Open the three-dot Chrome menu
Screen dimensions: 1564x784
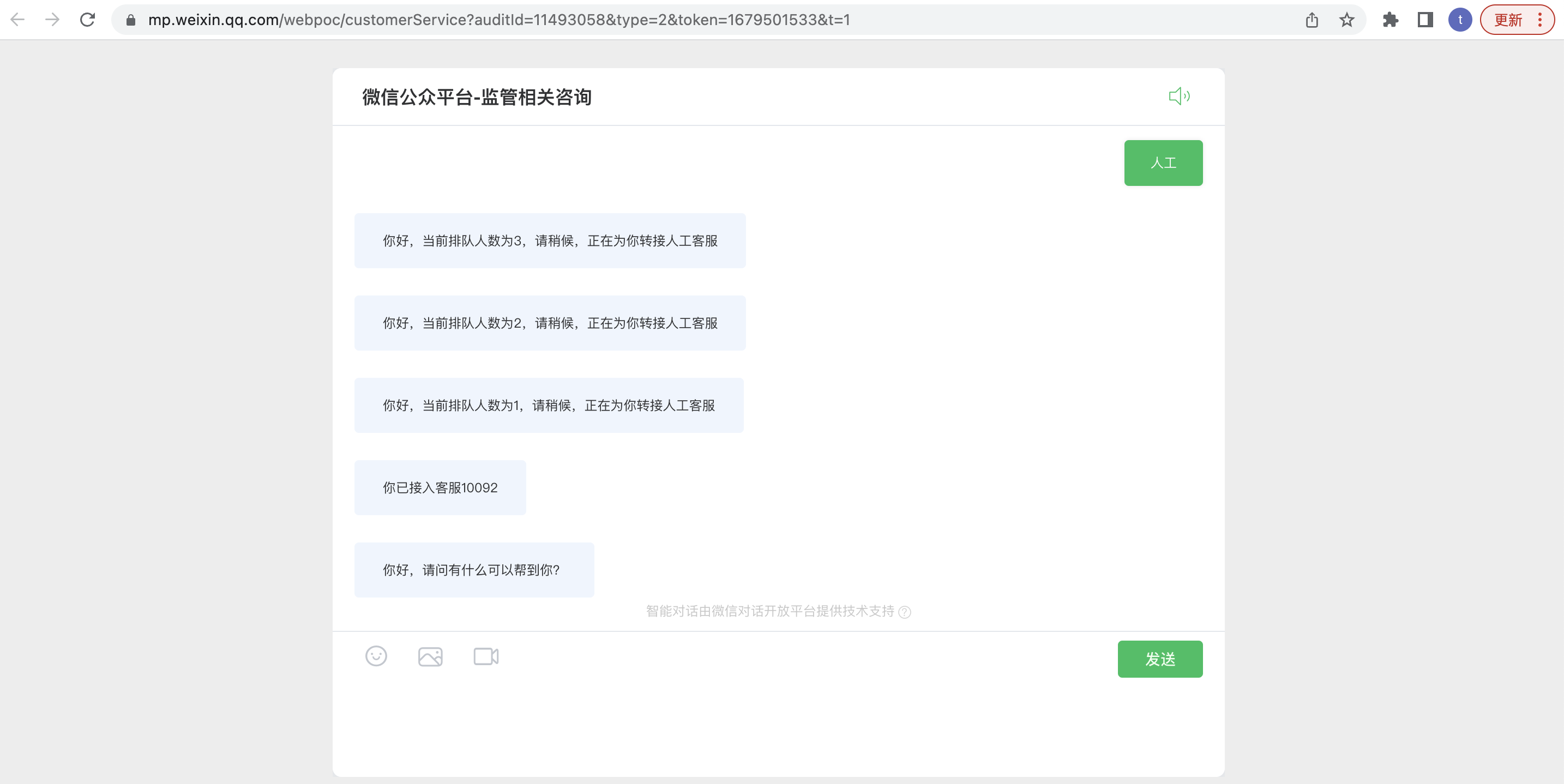[x=1539, y=20]
